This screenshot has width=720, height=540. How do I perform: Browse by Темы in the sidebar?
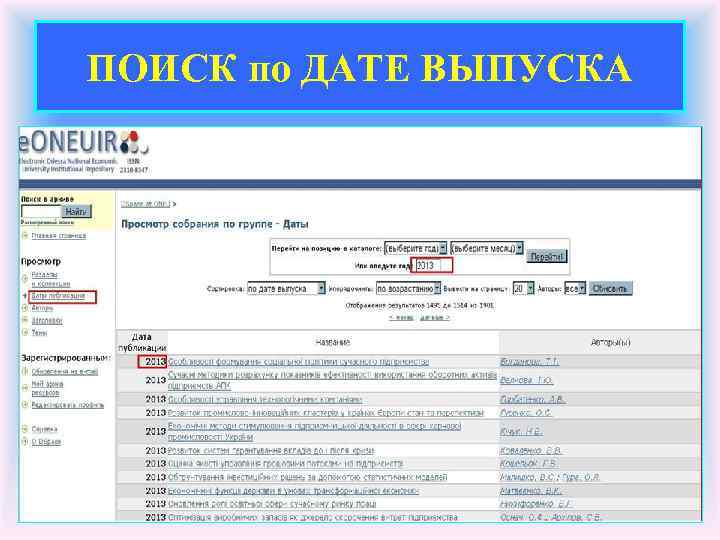[39, 332]
